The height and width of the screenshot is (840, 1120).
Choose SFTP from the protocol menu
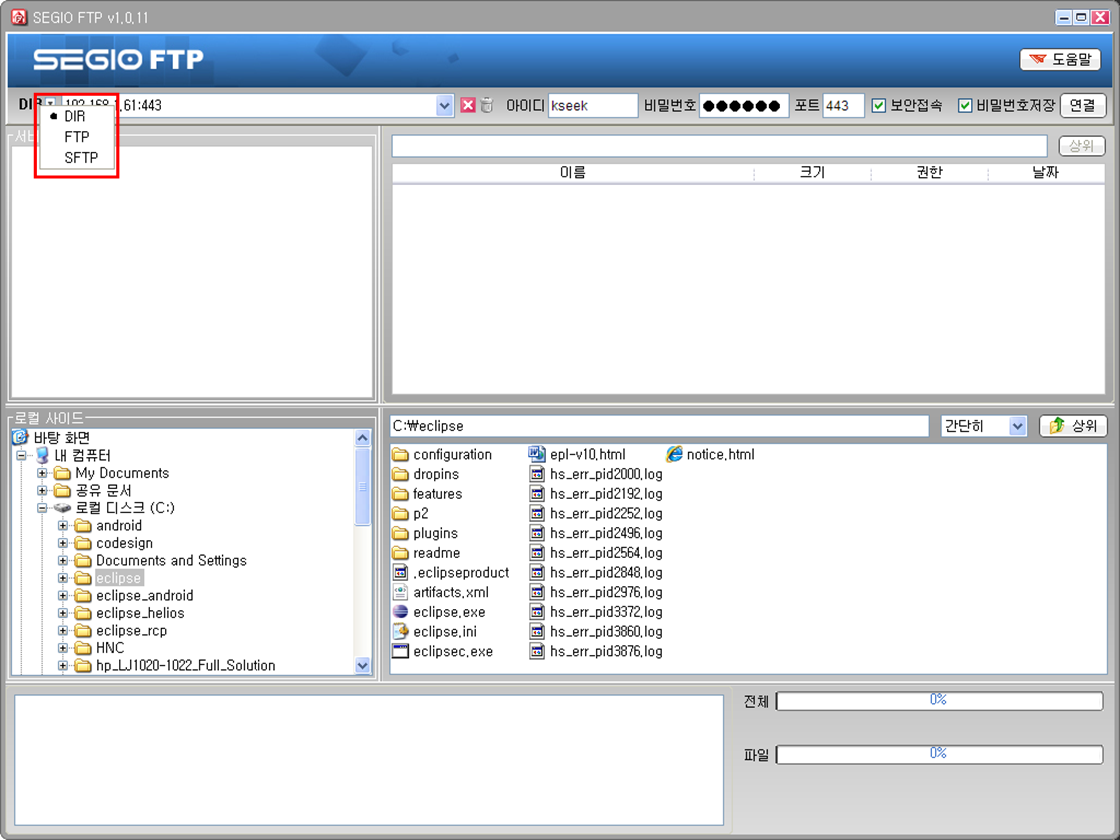81,157
